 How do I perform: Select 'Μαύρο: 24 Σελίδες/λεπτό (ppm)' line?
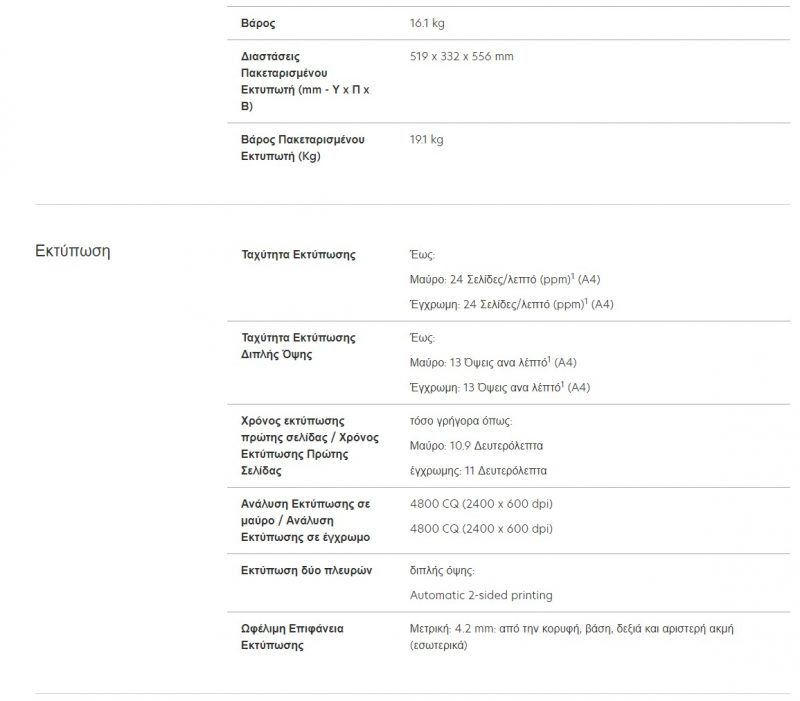505,279
